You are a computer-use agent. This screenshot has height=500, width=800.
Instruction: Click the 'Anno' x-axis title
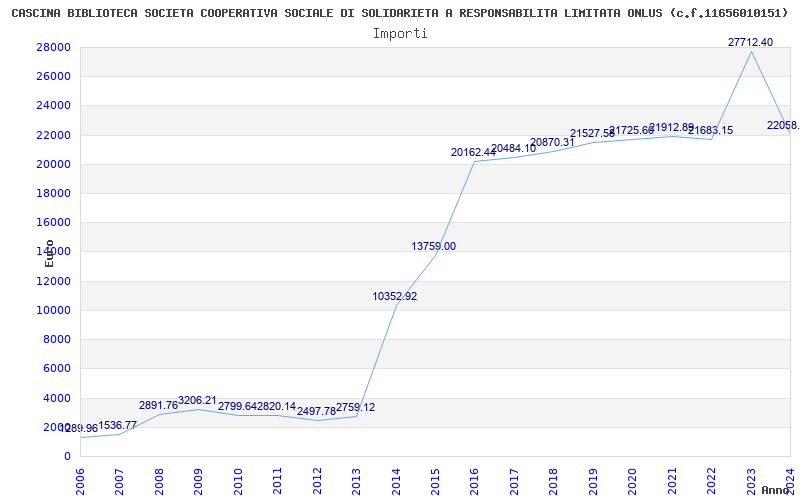(x=776, y=490)
